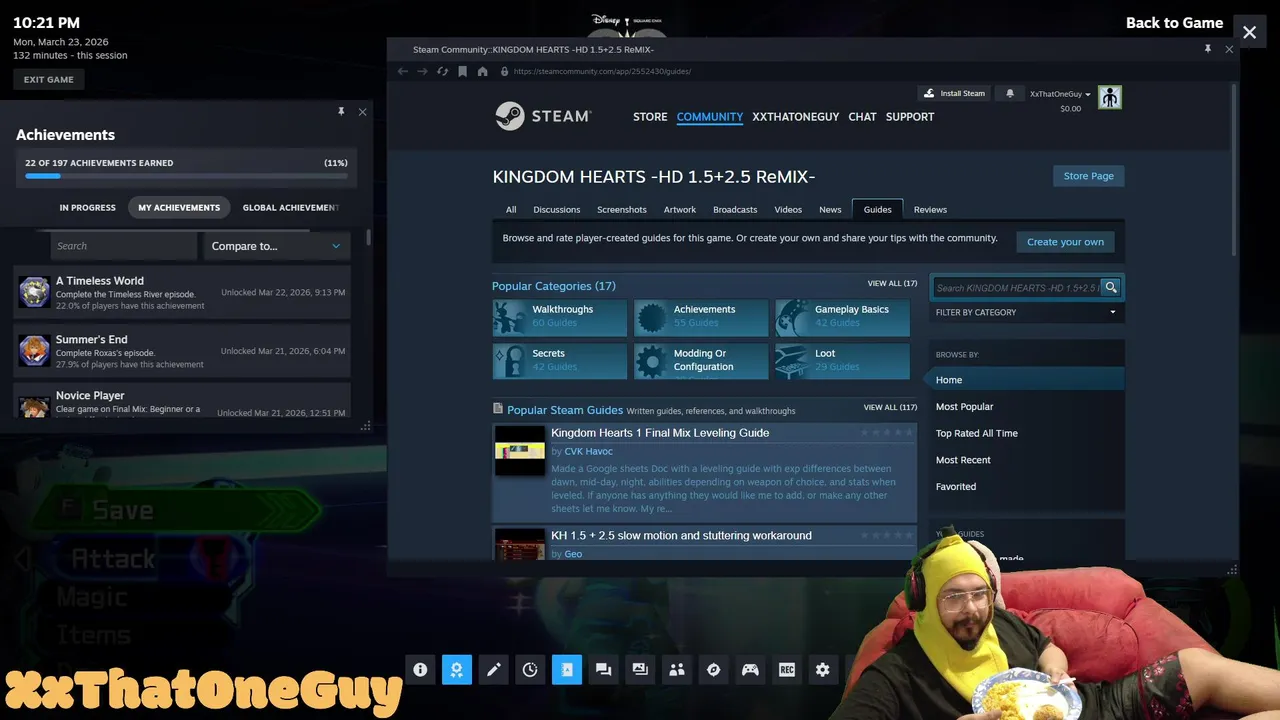The height and width of the screenshot is (720, 1280).
Task: Reload the Steam Community page
Action: [442, 71]
